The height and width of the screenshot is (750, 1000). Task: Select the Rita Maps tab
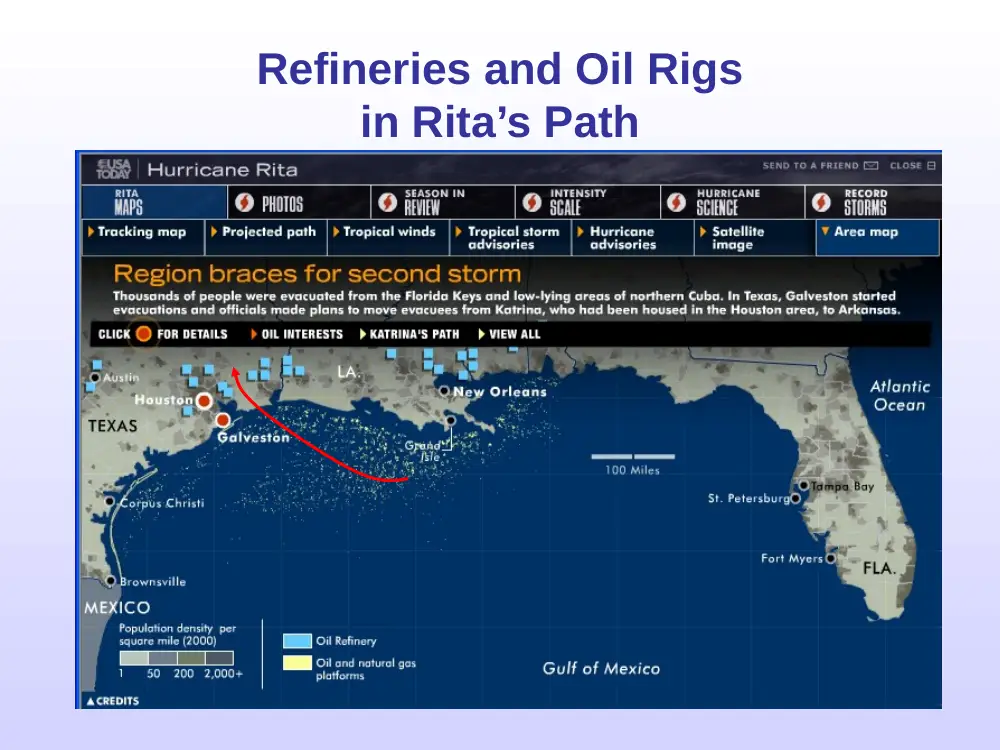pos(154,202)
